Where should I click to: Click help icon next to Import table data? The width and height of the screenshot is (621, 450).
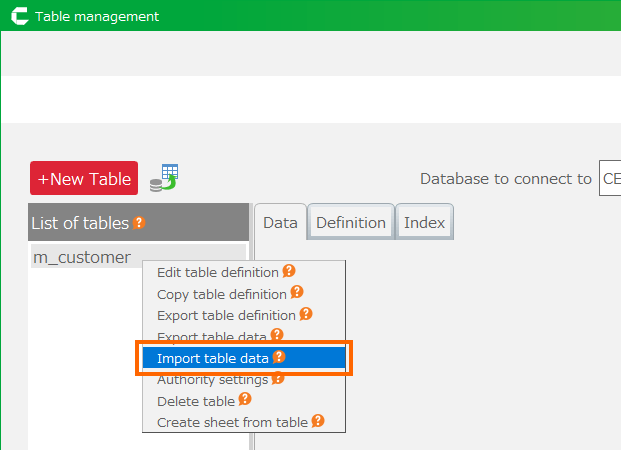pyautogui.click(x=279, y=357)
